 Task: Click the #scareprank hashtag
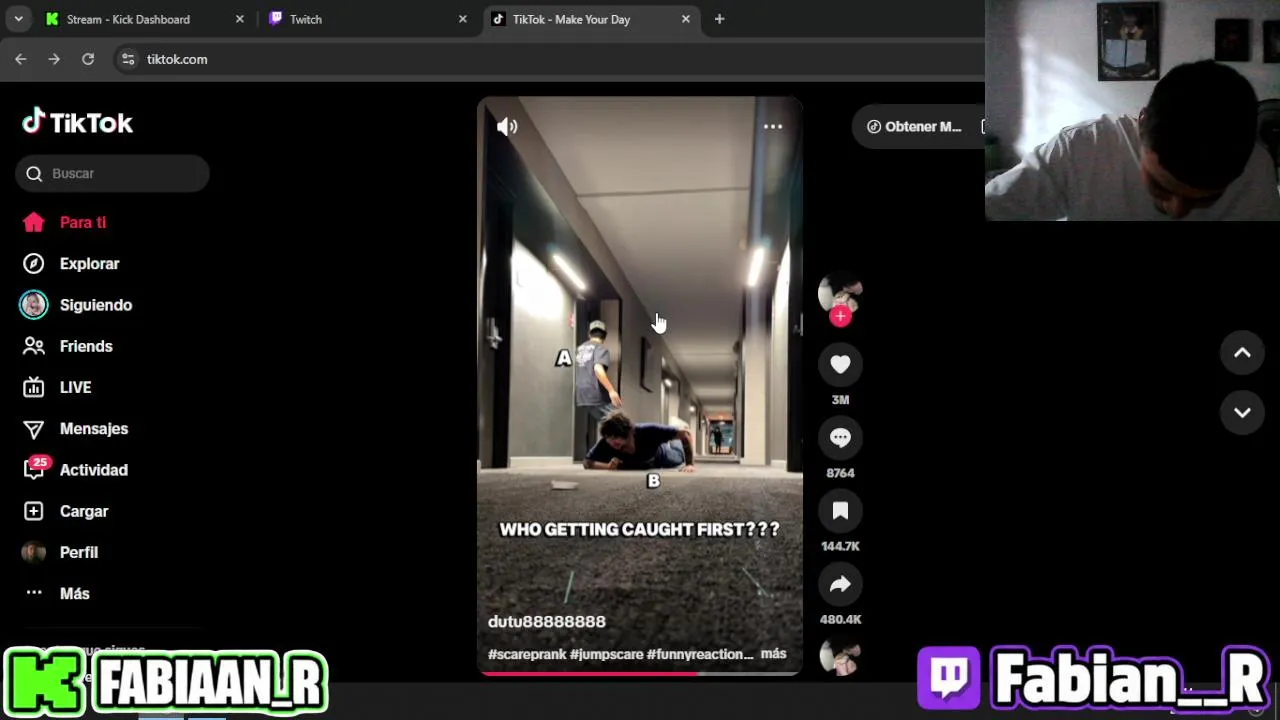click(527, 654)
